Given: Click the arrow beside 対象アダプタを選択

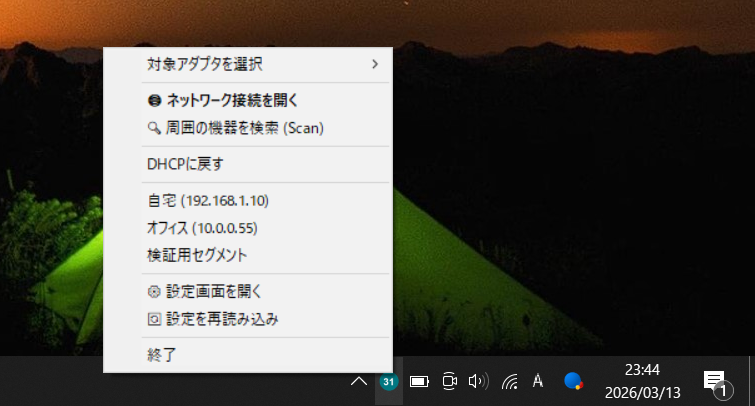Looking at the screenshot, I should 375,64.
